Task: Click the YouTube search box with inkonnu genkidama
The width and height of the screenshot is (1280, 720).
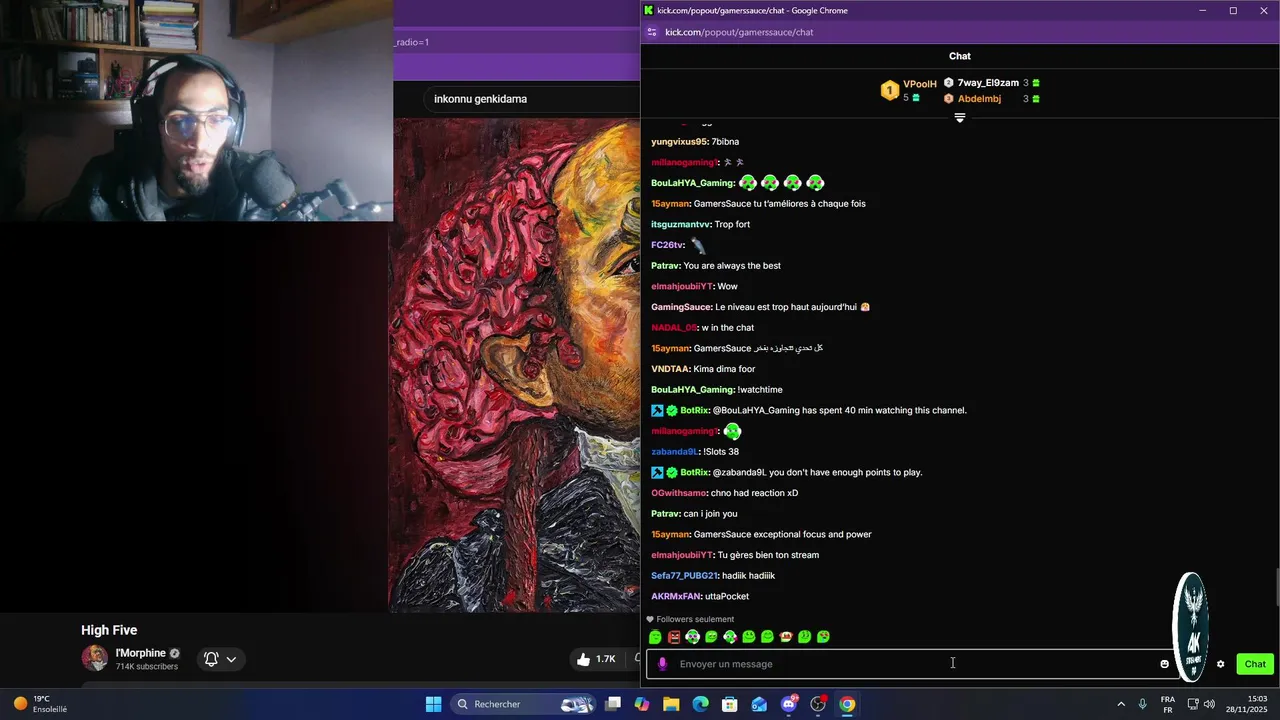Action: [x=530, y=99]
